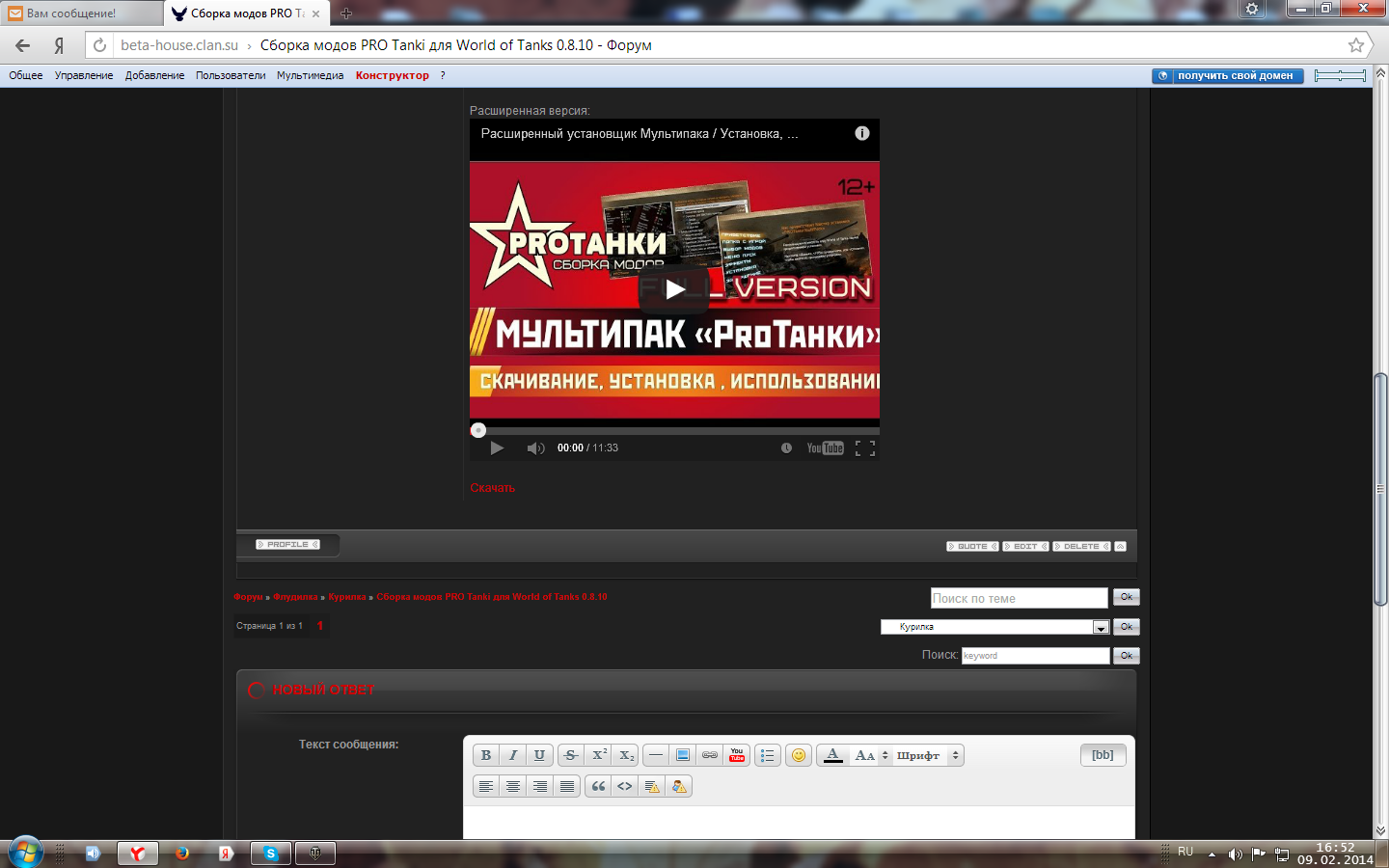Toggle underline formatting in reply editor
The image size is (1389, 868).
[x=540, y=756]
